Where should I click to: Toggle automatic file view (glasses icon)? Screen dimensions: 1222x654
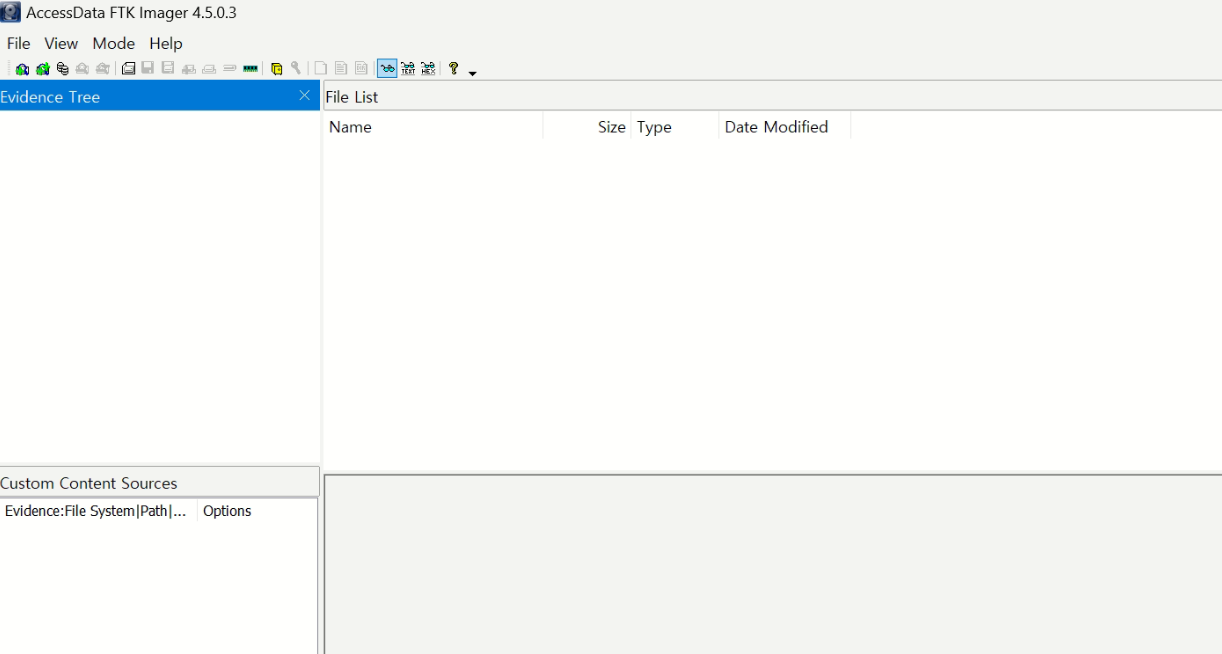(x=387, y=69)
